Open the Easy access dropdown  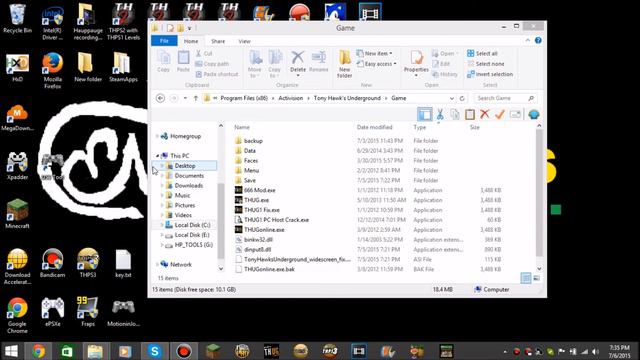pyautogui.click(x=377, y=64)
